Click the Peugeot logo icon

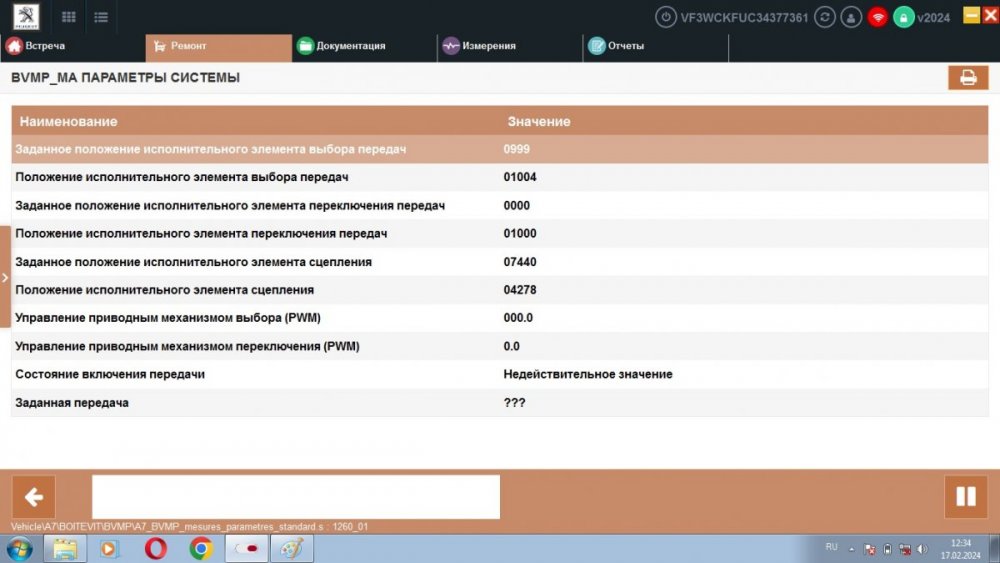(26, 17)
